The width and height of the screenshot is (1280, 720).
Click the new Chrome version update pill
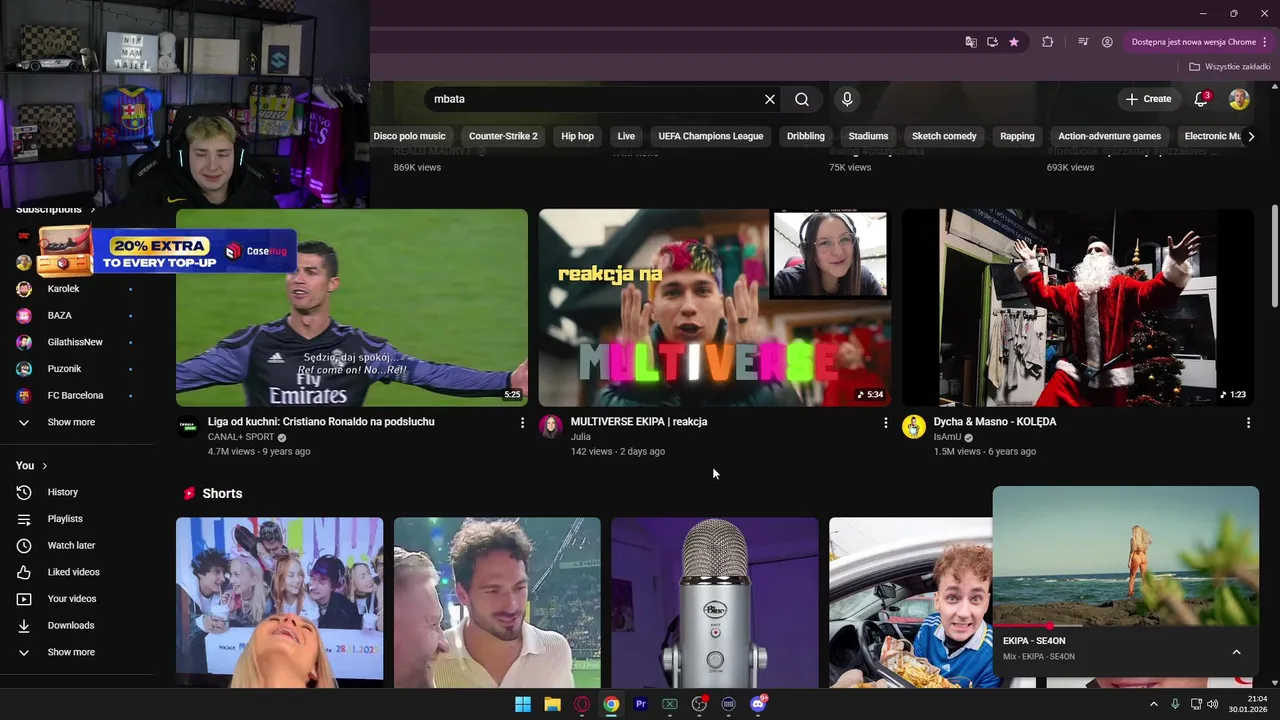click(1194, 42)
